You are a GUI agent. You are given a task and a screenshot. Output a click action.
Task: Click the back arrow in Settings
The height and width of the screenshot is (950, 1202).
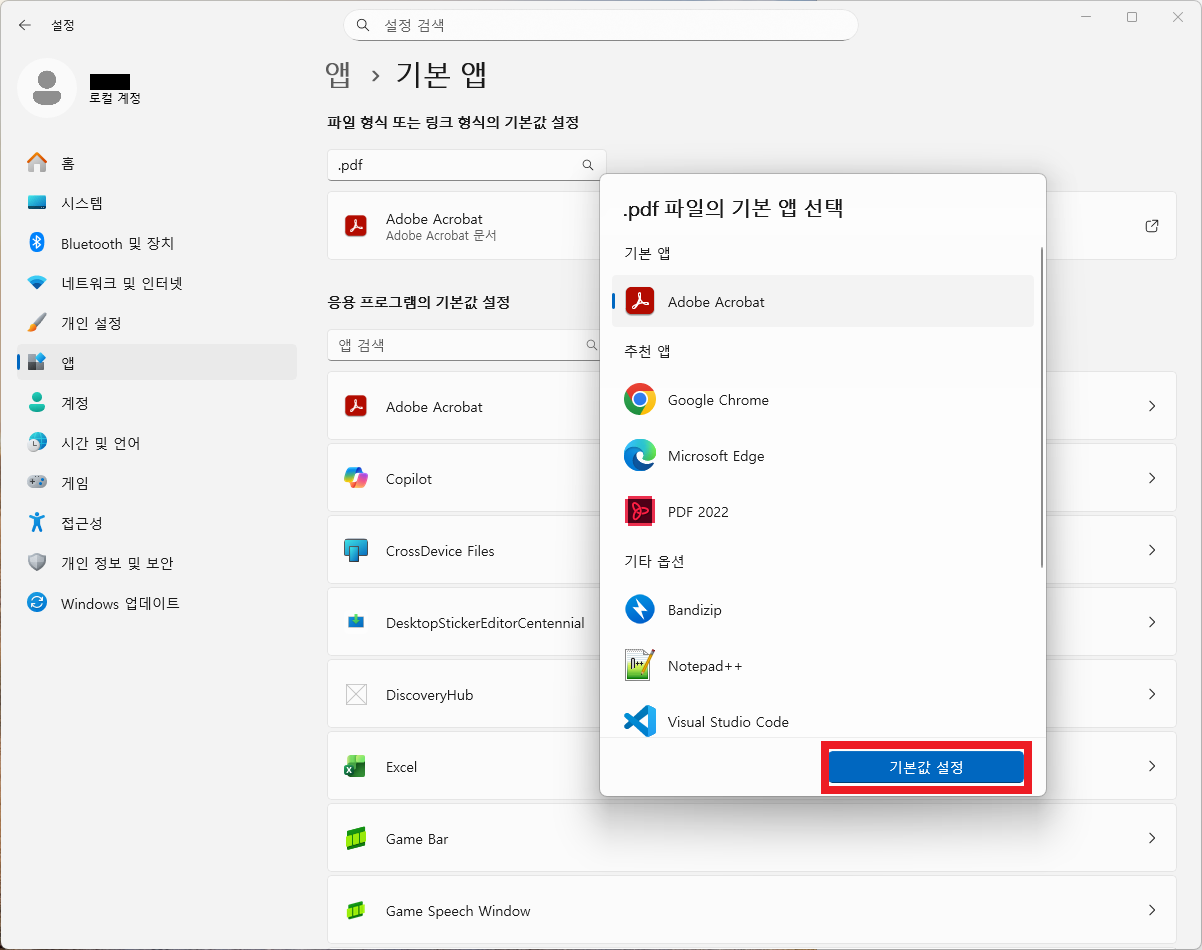(x=25, y=25)
